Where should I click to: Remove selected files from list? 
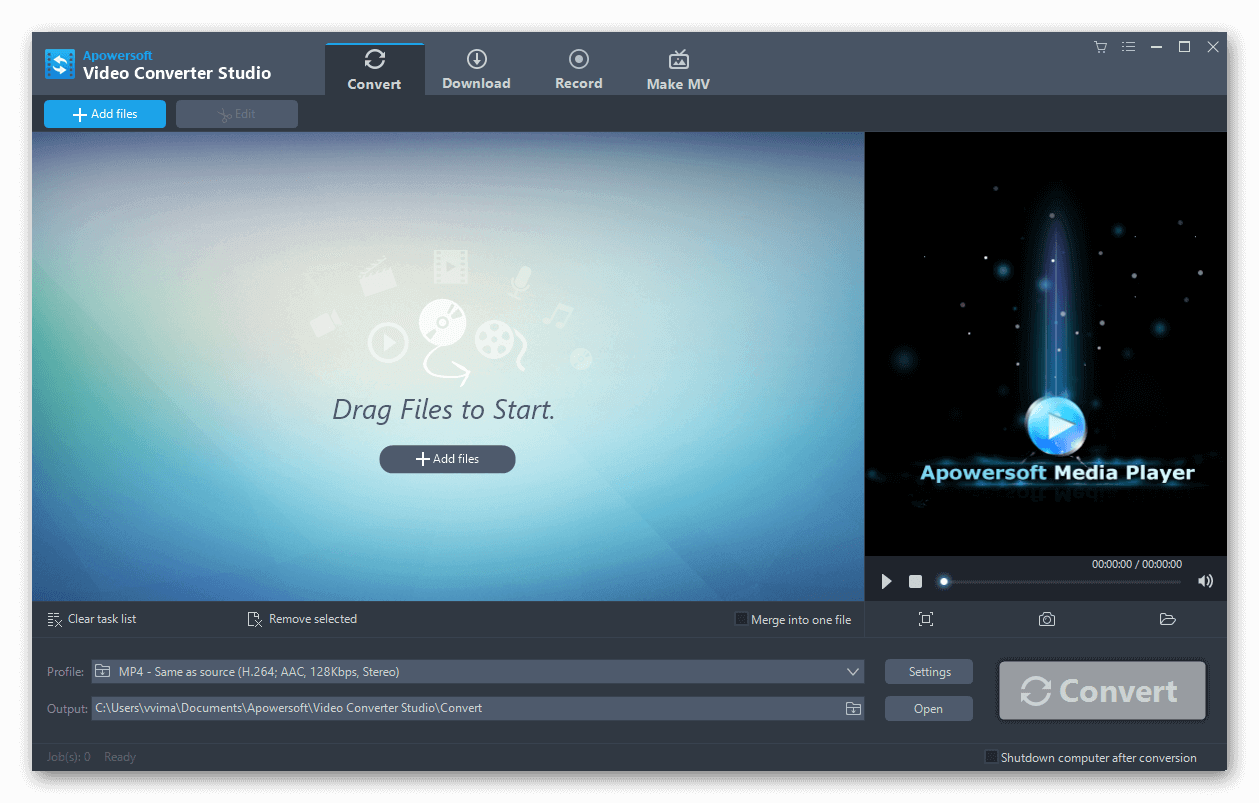tap(302, 619)
